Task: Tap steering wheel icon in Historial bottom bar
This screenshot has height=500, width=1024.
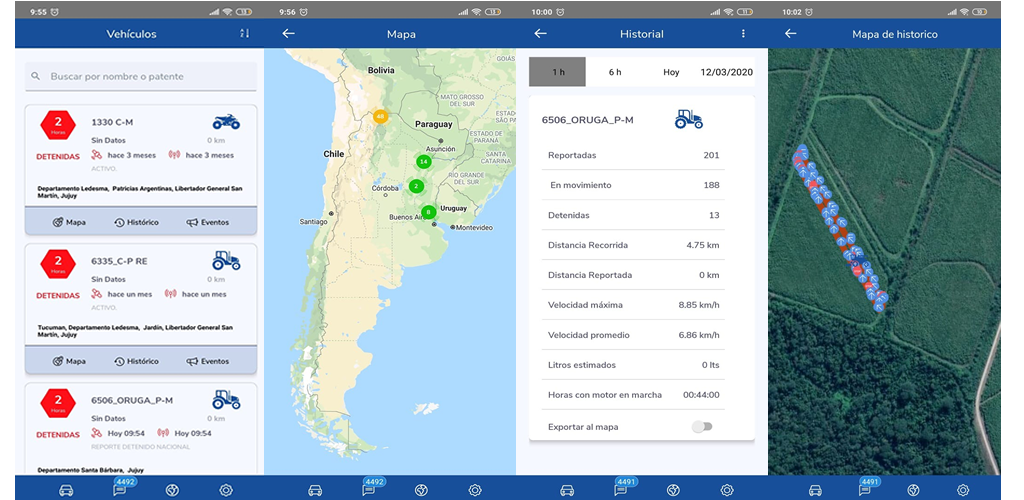Action: click(x=673, y=490)
